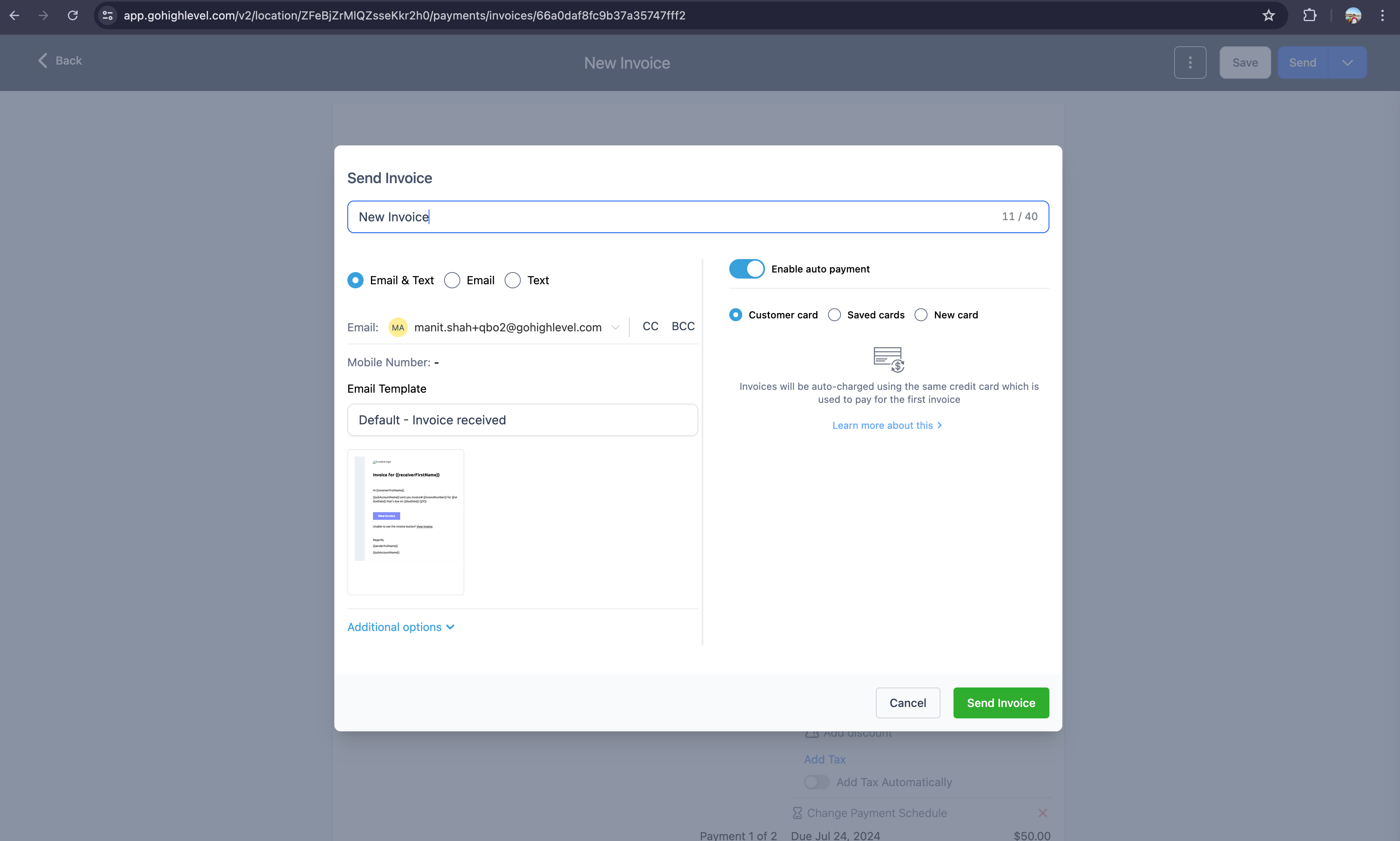This screenshot has width=1400, height=841.
Task: Click the Send Invoice button
Action: 1001,702
